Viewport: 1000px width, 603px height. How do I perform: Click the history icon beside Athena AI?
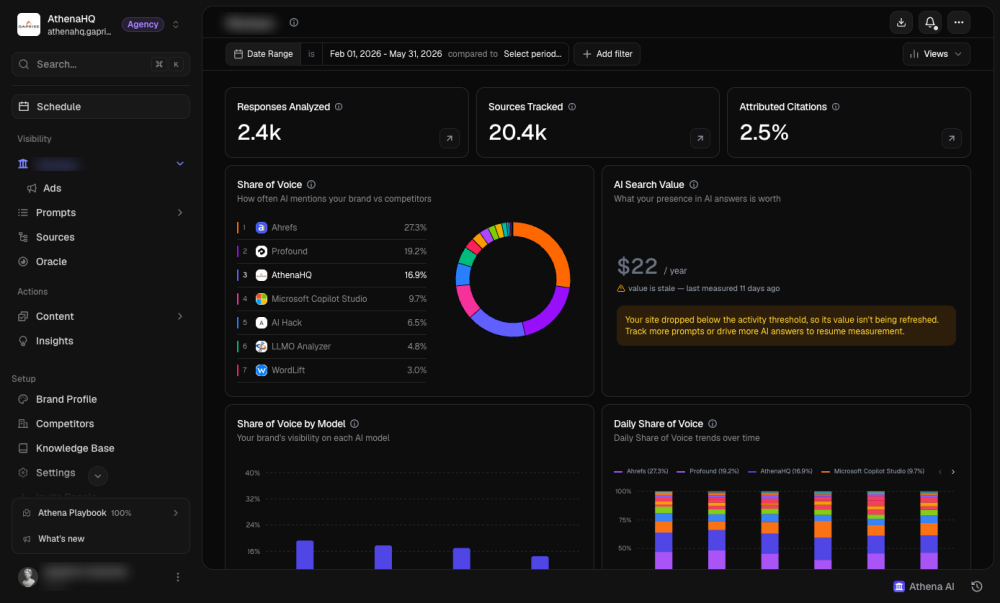pyautogui.click(x=976, y=586)
